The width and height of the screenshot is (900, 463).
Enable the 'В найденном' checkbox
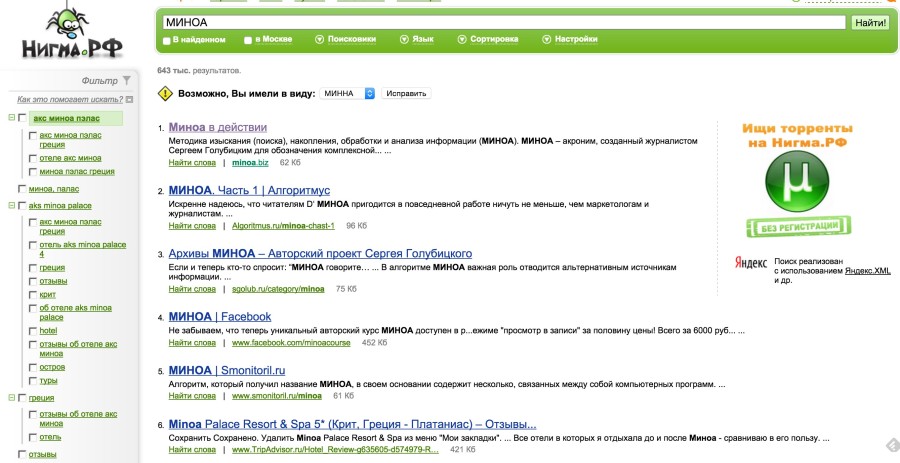pos(166,40)
